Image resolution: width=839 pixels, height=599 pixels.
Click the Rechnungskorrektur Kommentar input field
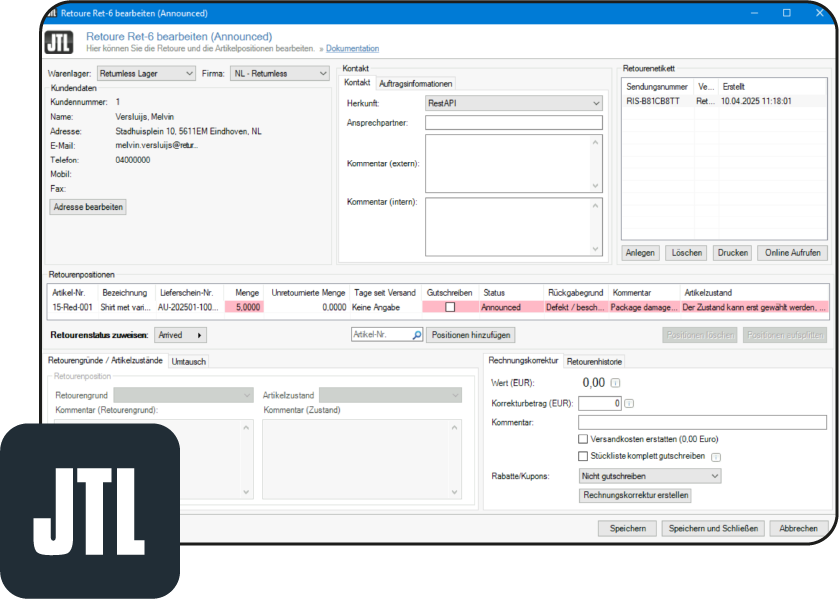tap(702, 422)
